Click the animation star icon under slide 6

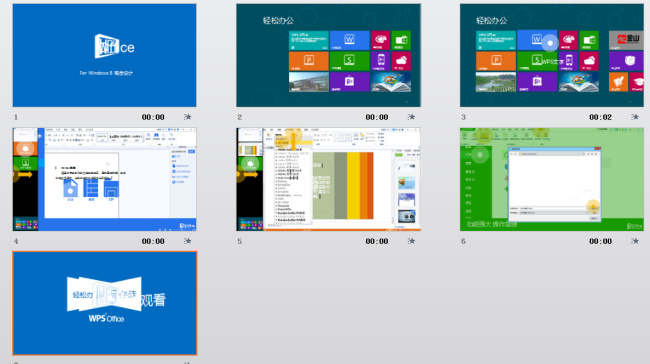635,241
